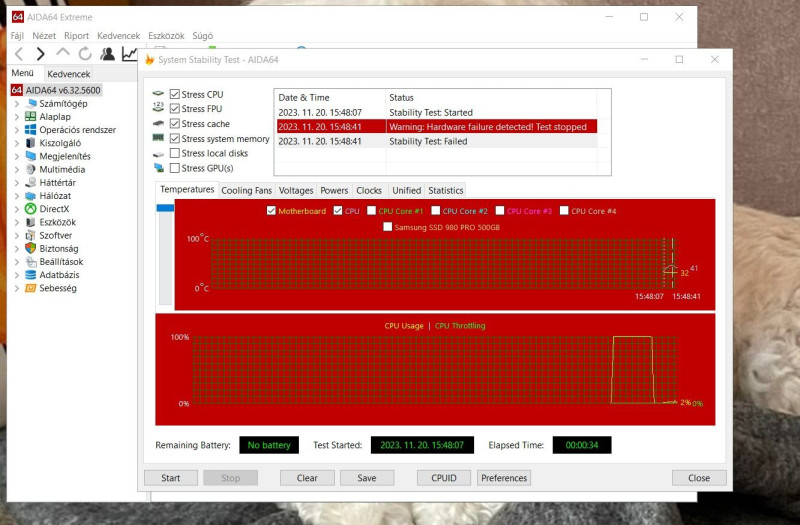The image size is (800, 525).
Task: Click the Számítógép computer icon
Action: 31,104
